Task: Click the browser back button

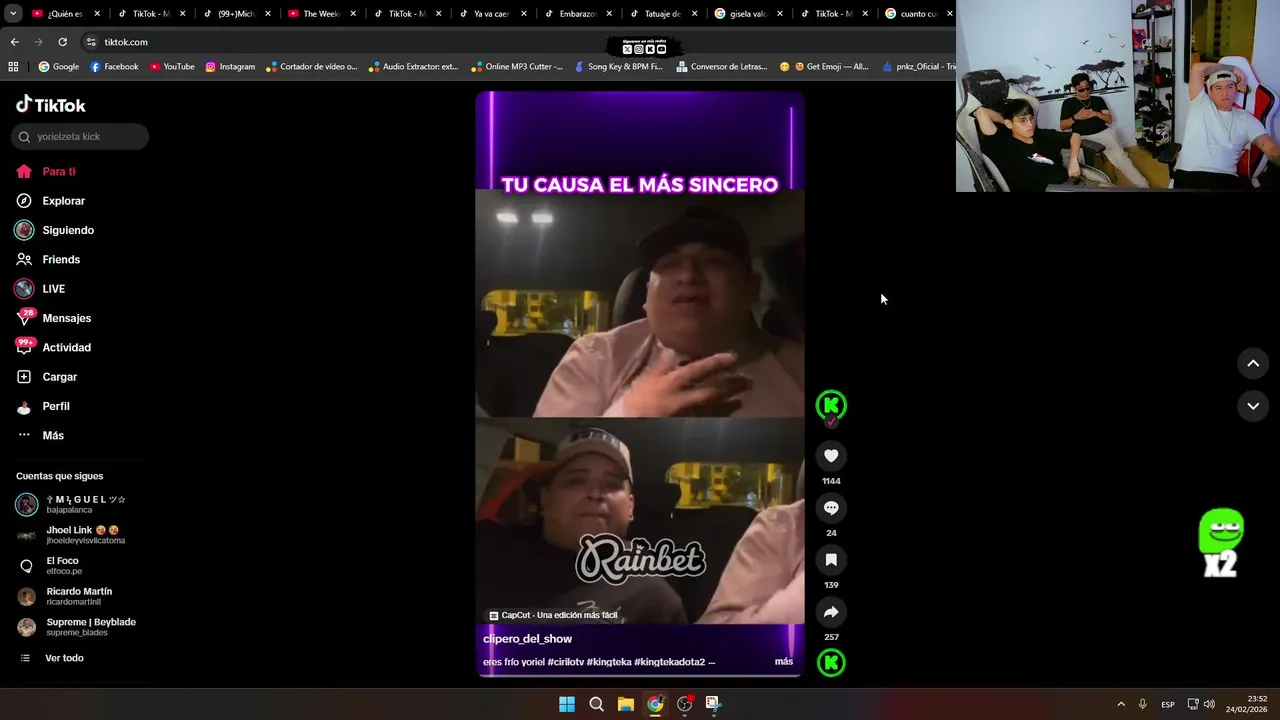Action: tap(14, 42)
